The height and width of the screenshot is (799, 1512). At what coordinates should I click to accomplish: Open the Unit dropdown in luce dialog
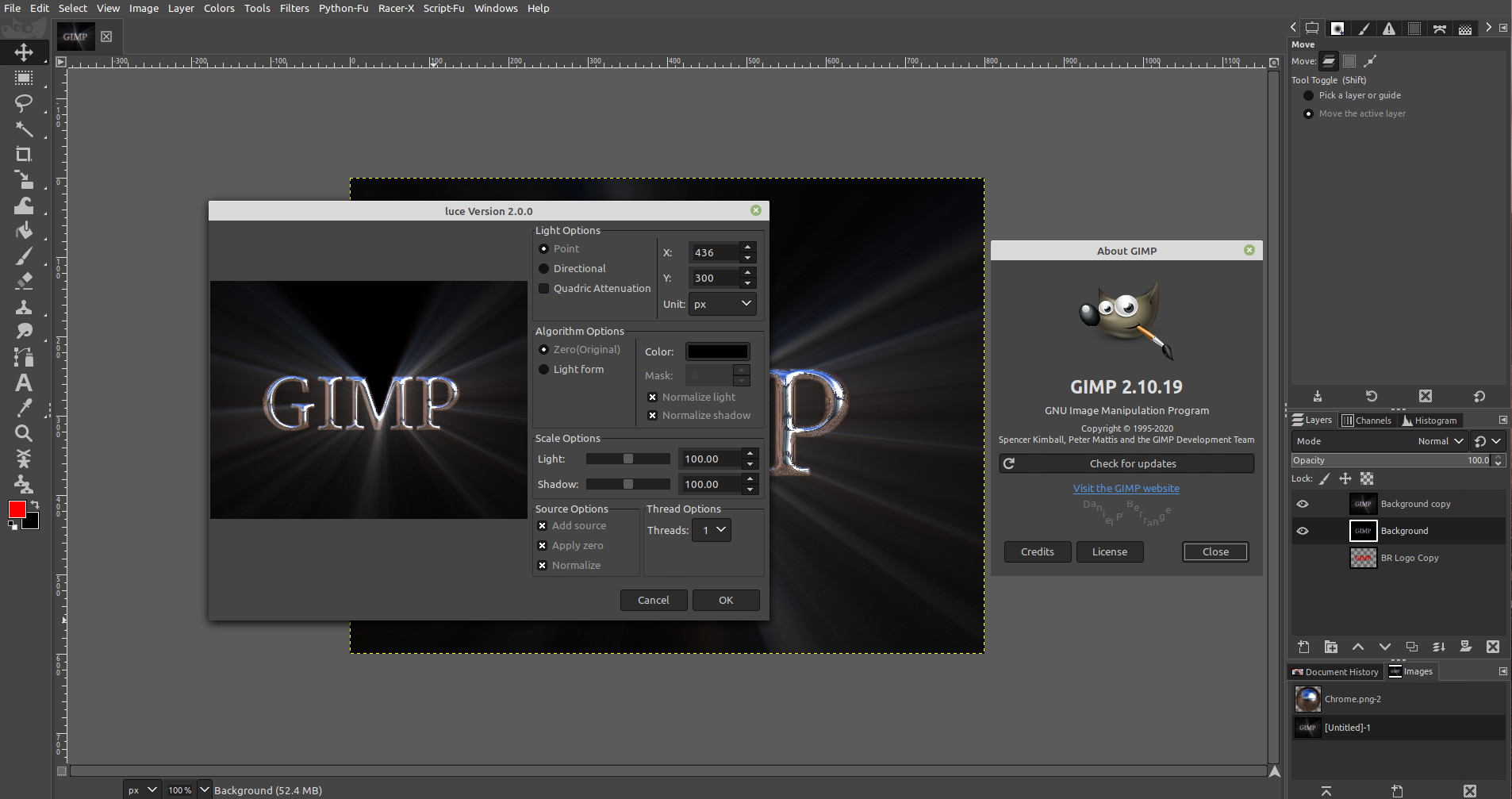(722, 304)
